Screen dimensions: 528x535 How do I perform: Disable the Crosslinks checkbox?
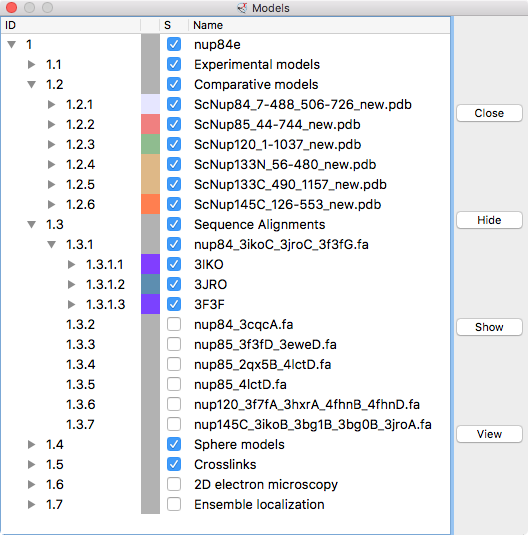(x=174, y=464)
